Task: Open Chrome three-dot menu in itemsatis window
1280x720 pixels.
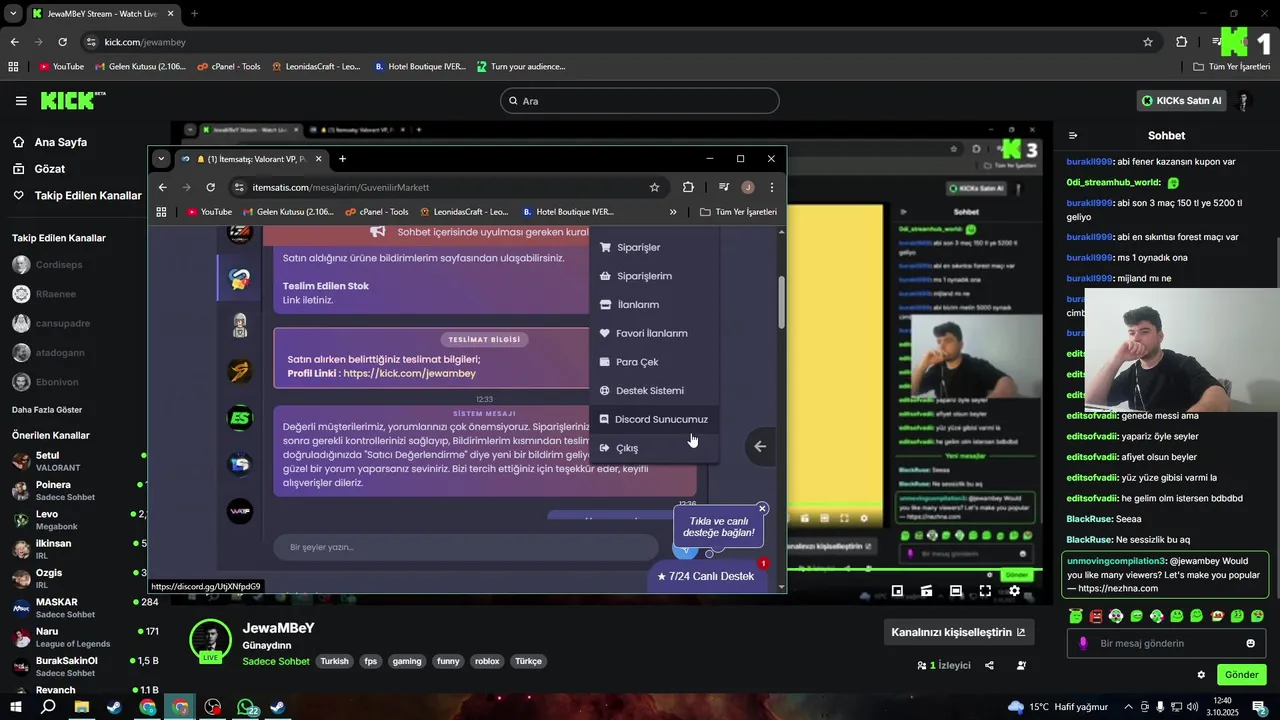Action: [x=772, y=187]
